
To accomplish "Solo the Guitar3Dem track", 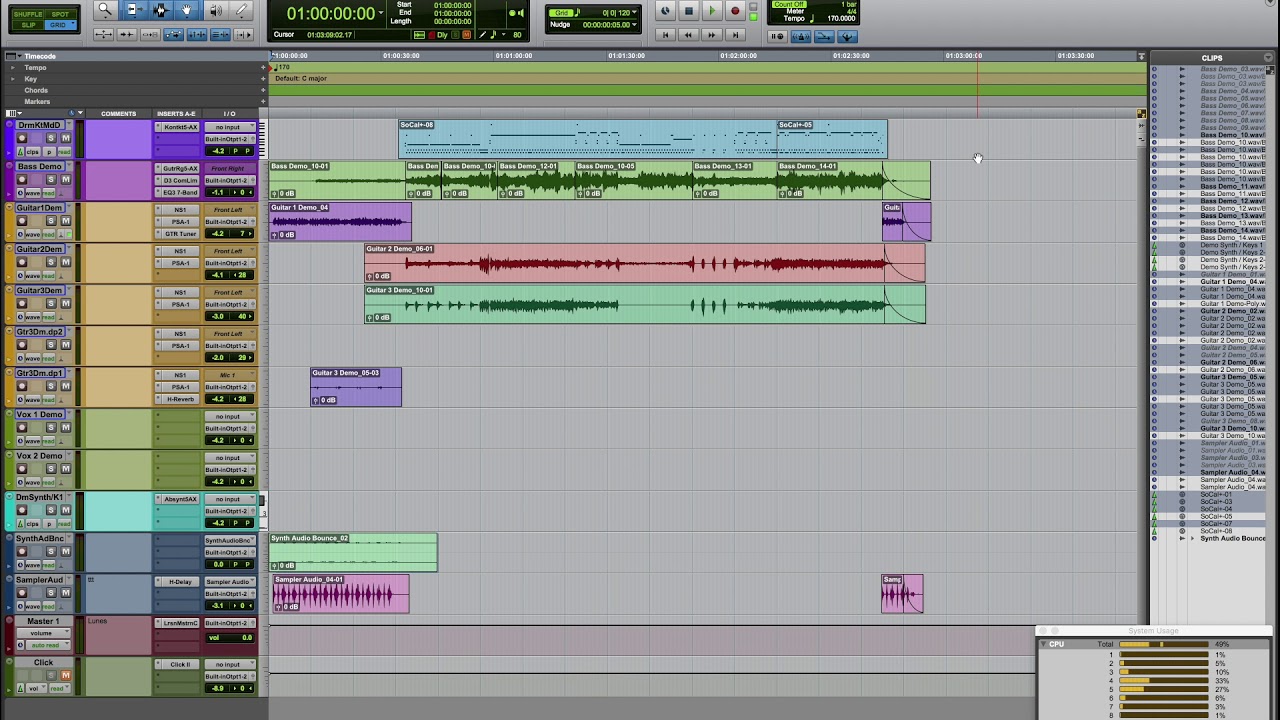I will pyautogui.click(x=51, y=303).
